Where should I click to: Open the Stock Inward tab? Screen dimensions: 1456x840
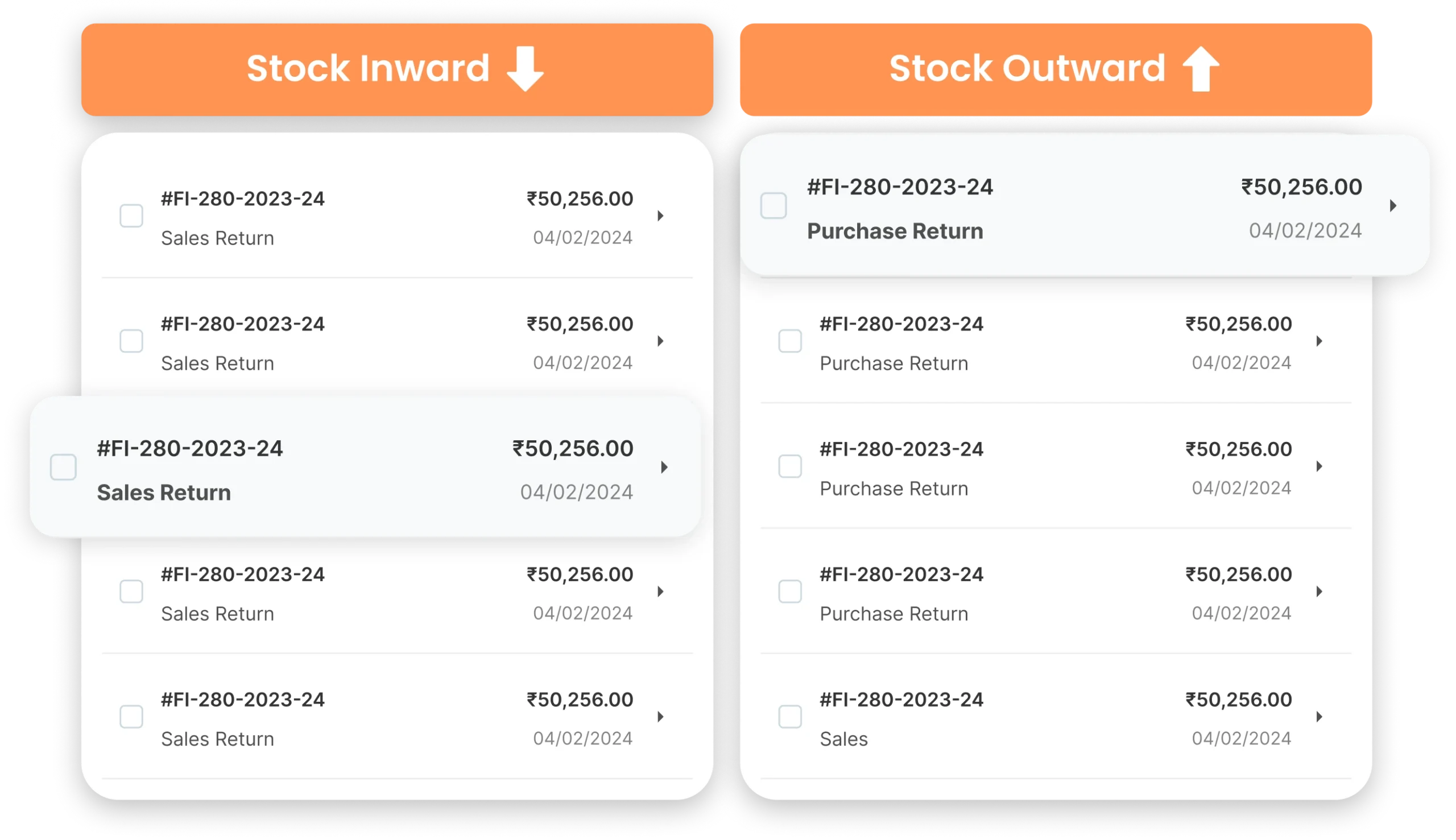tap(397, 69)
